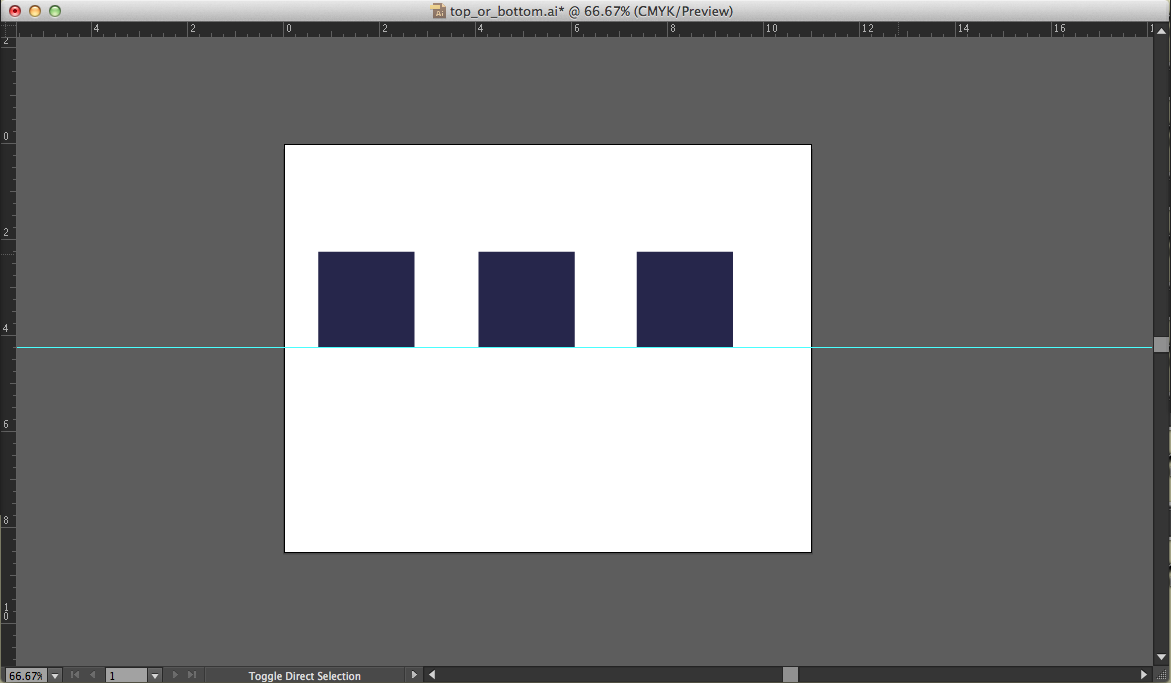
Task: Select the left dark navy square
Action: point(366,299)
